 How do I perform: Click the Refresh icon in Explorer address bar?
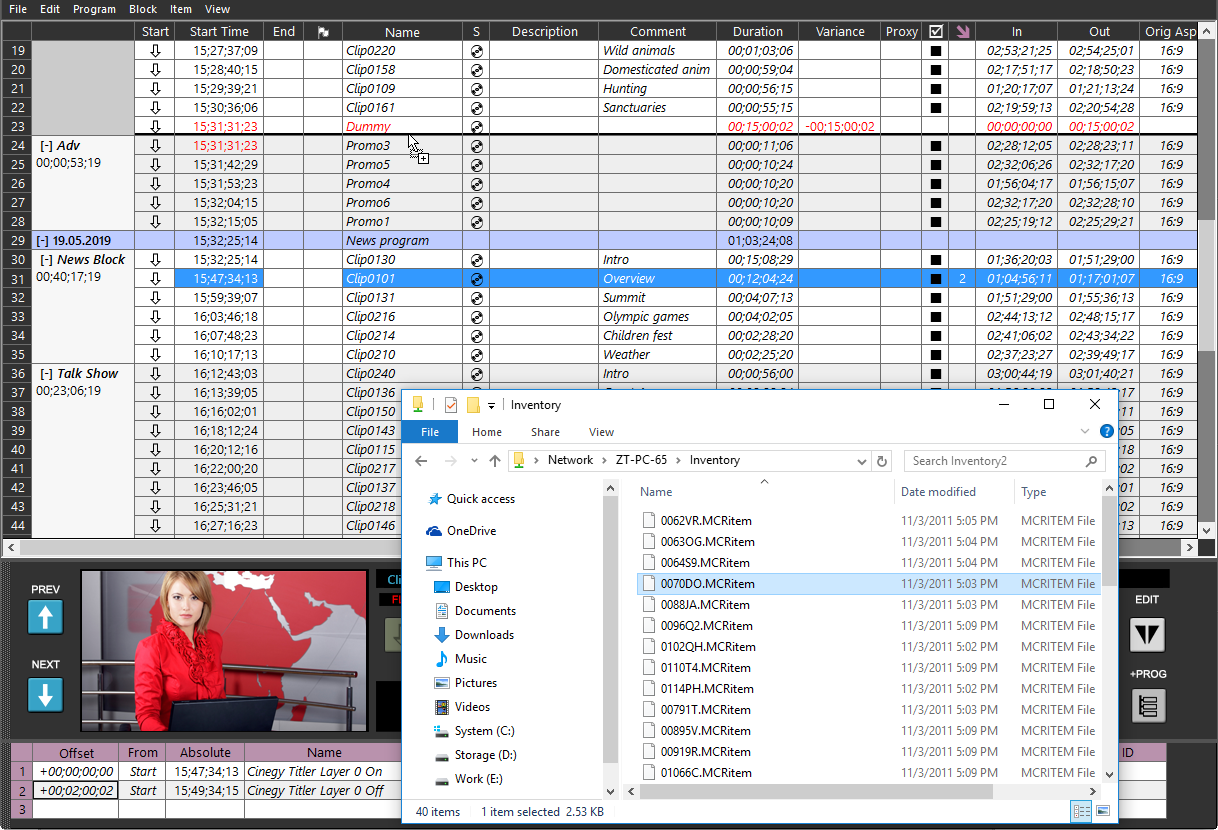pos(882,461)
